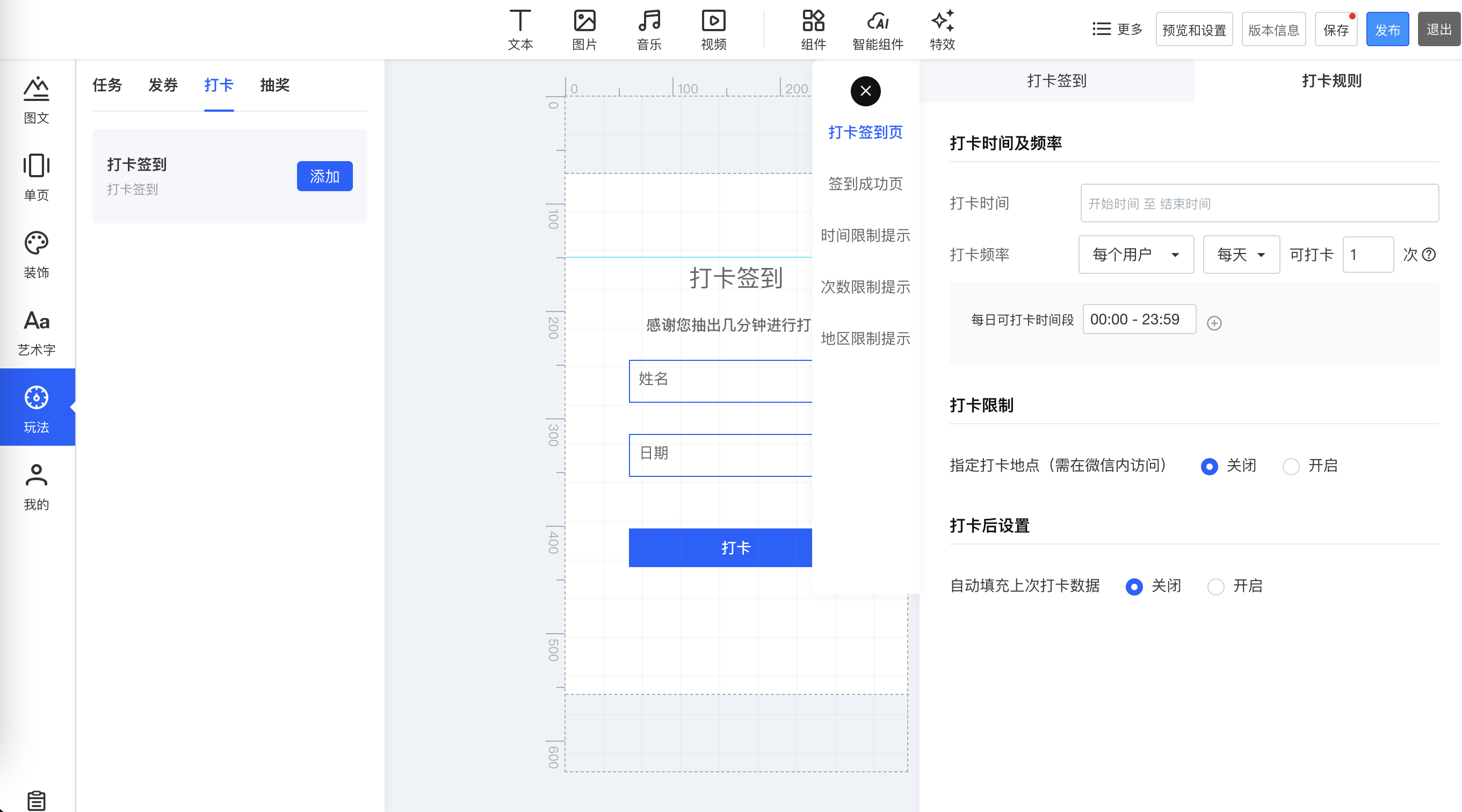1462x812 pixels.
Task: Open the 单页 sidebar panel
Action: [x=37, y=177]
